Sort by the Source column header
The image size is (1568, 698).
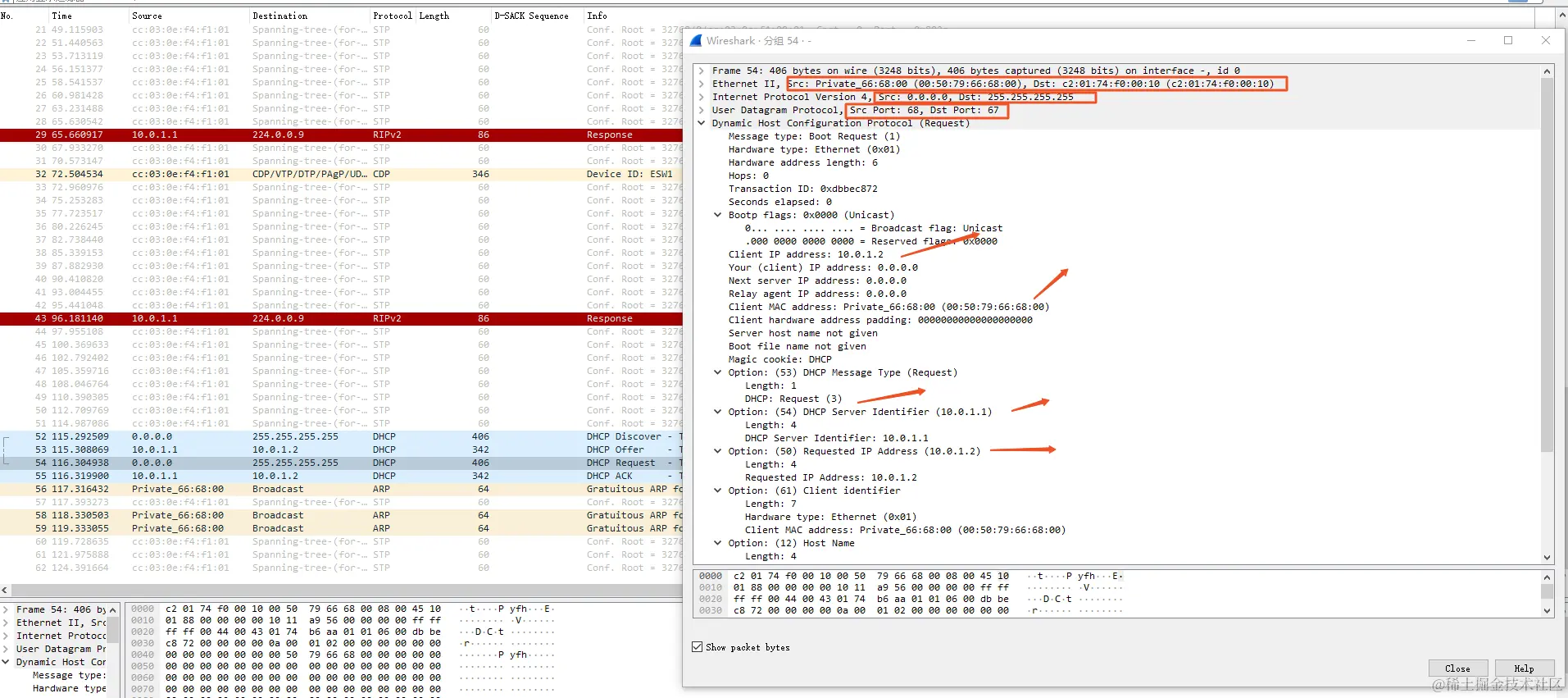pyautogui.click(x=189, y=16)
